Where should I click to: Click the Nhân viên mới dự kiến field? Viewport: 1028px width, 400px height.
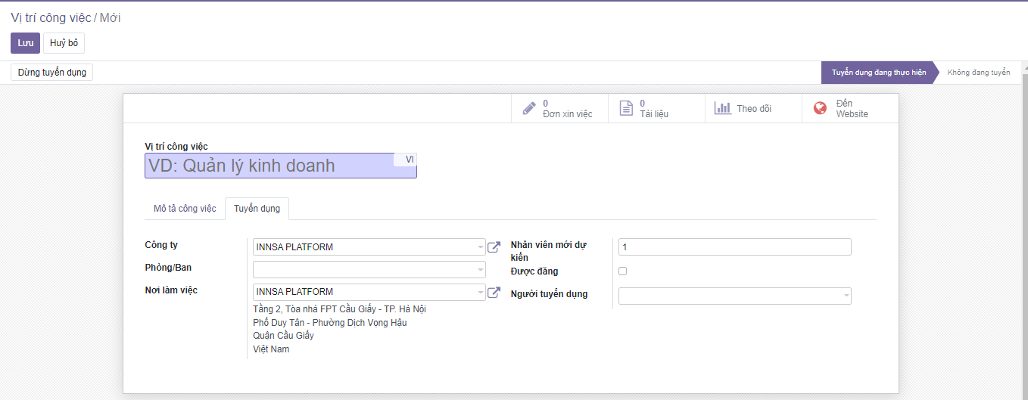tap(735, 247)
